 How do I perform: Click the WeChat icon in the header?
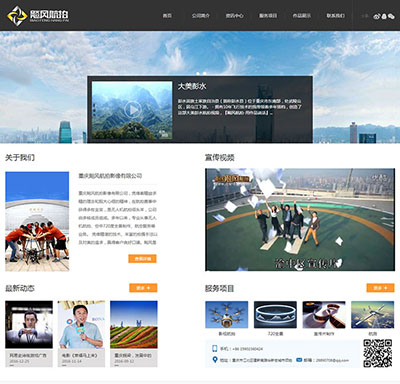[391, 16]
